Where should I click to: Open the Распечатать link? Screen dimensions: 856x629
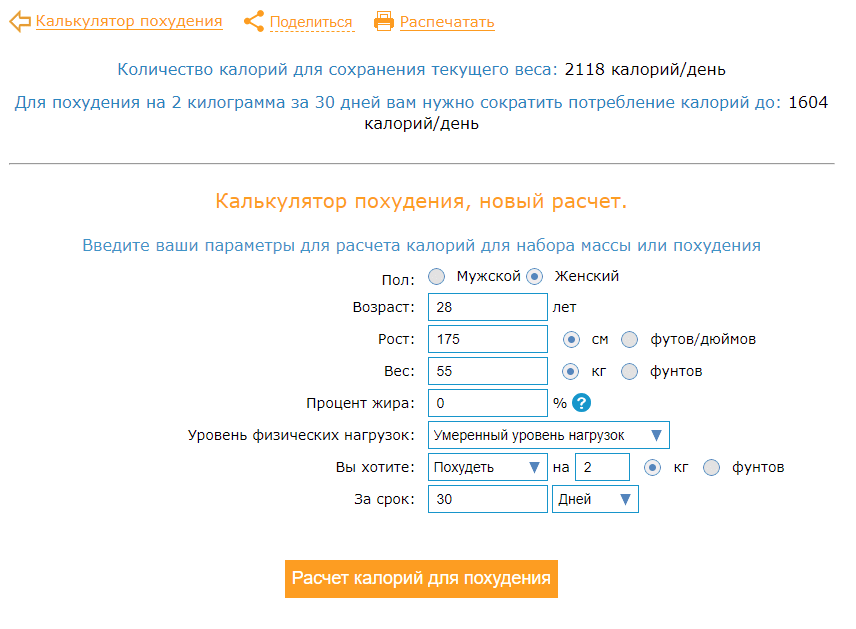(x=447, y=22)
